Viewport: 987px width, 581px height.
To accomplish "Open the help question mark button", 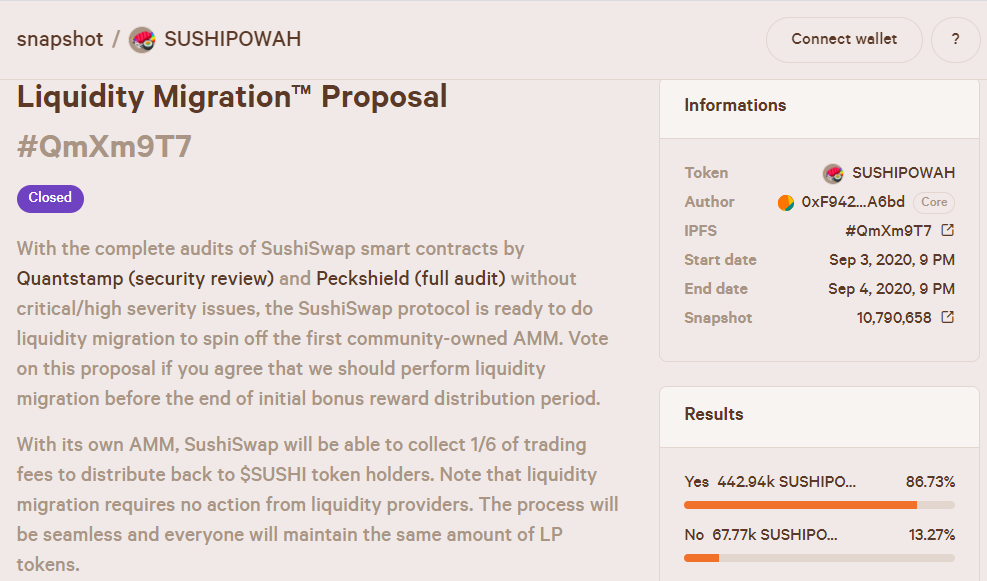I will pos(956,40).
